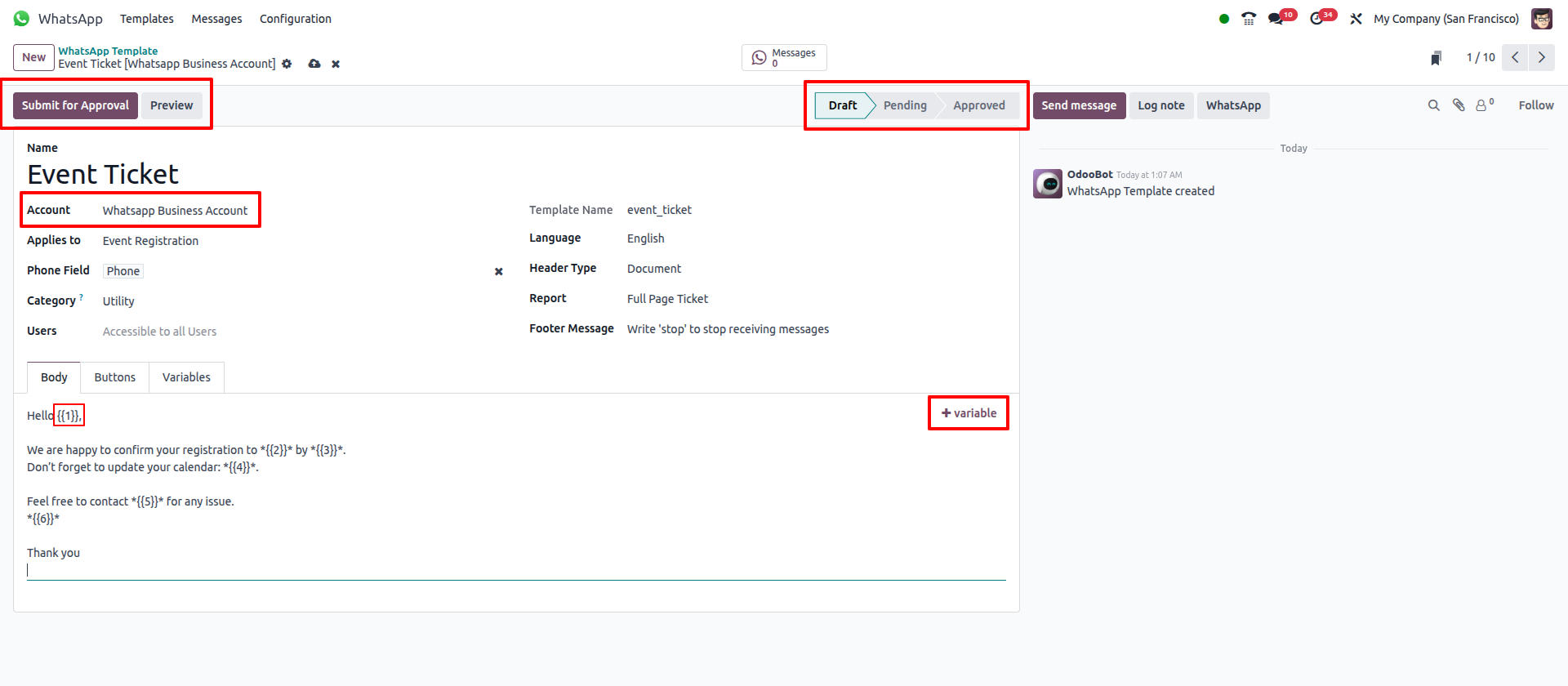This screenshot has width=1568, height=686.
Task: Add a variable to the body
Action: tap(969, 413)
